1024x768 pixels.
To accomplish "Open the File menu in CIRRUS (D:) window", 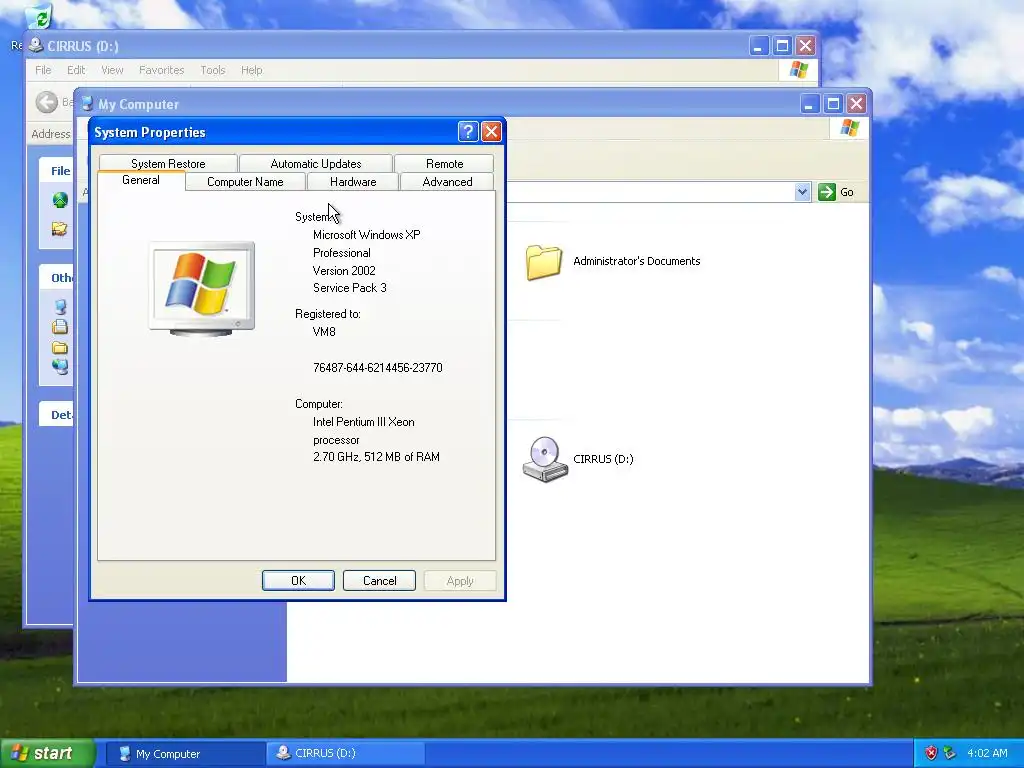I will [43, 70].
